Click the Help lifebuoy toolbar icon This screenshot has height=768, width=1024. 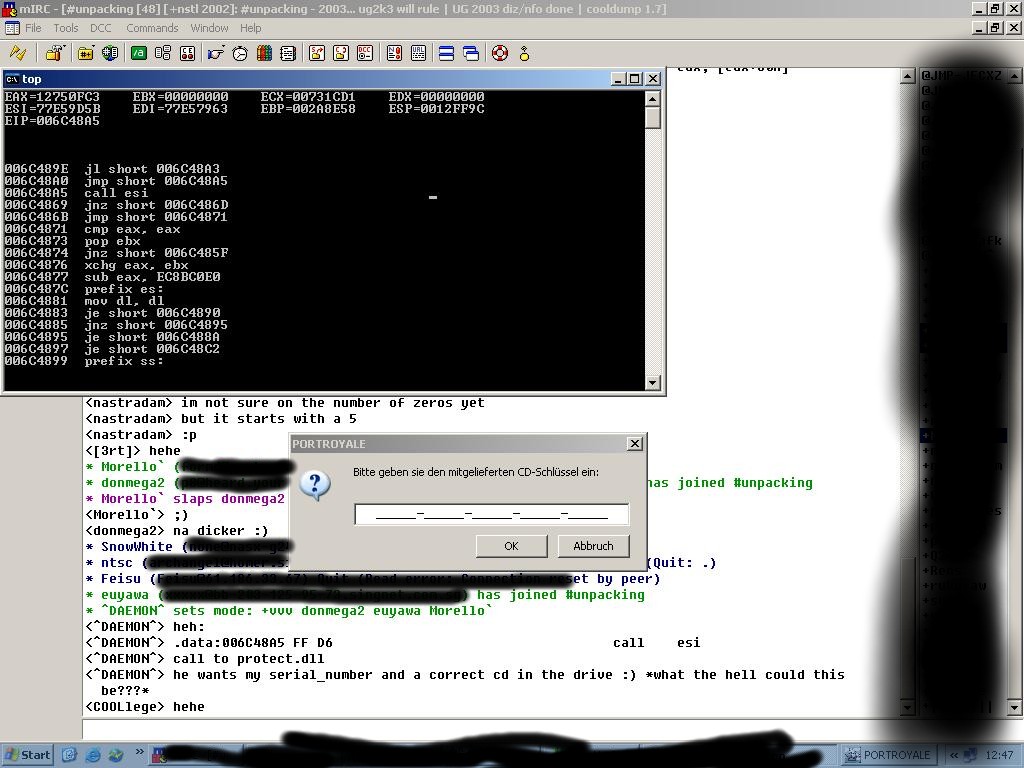click(x=500, y=53)
